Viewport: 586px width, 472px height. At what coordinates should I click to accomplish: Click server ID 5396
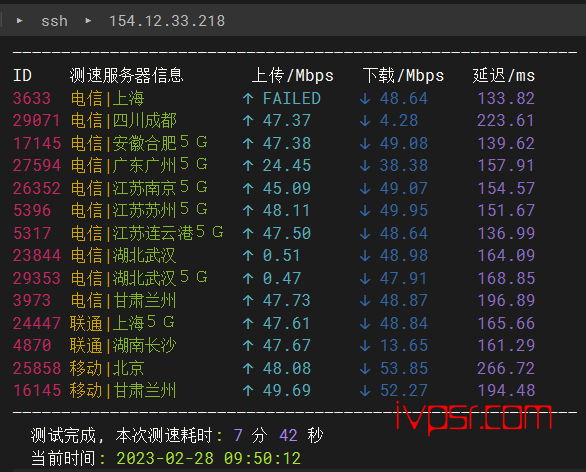(32, 210)
